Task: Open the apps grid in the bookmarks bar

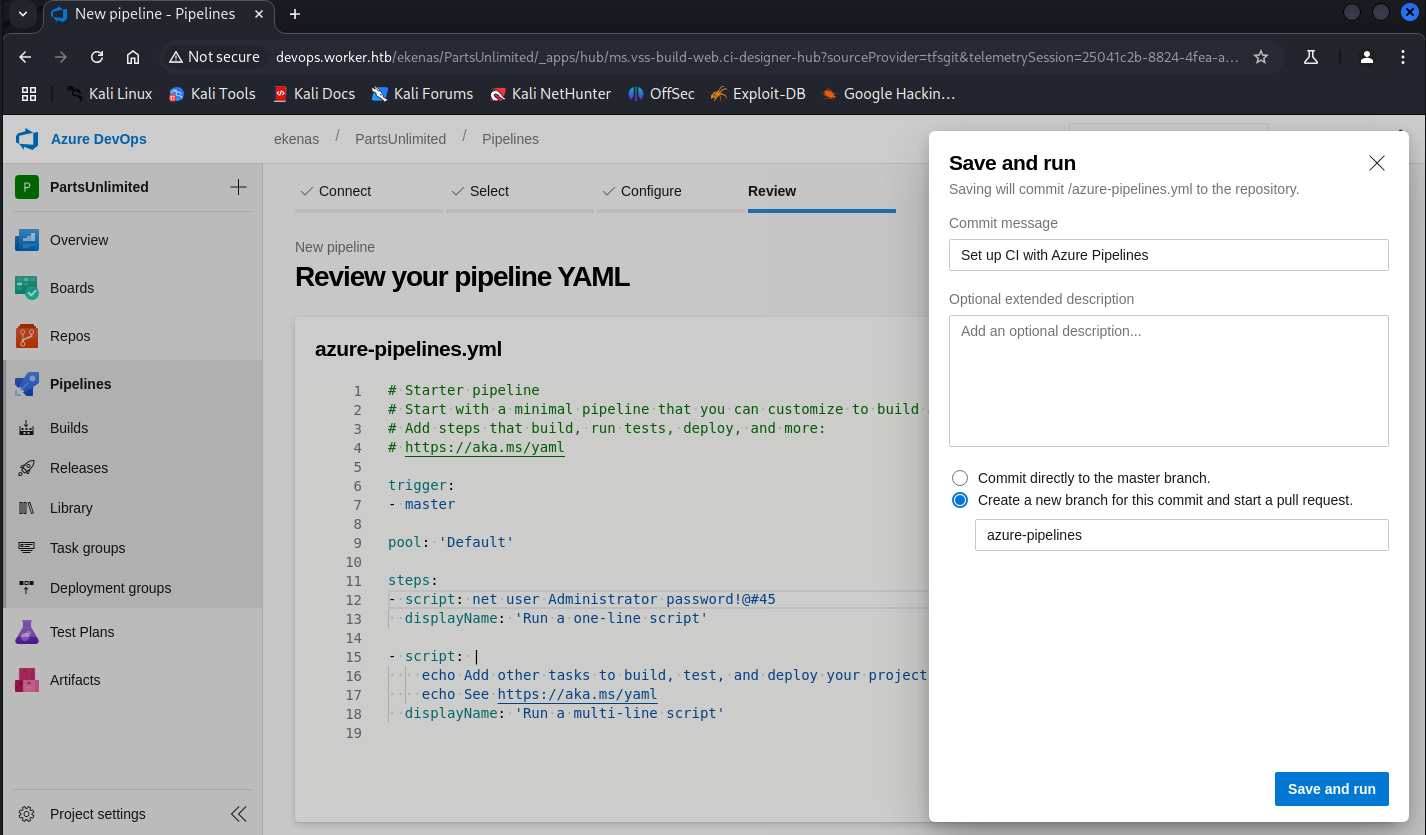Action: click(x=29, y=93)
